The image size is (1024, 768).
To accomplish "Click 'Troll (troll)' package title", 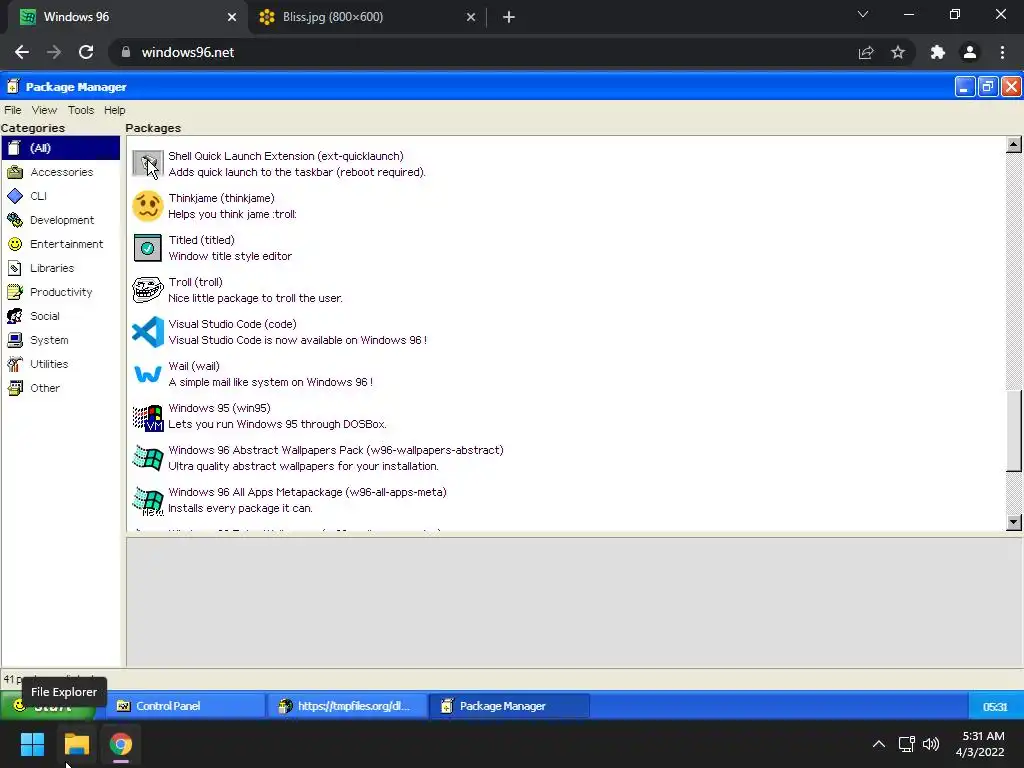I will click(x=195, y=282).
